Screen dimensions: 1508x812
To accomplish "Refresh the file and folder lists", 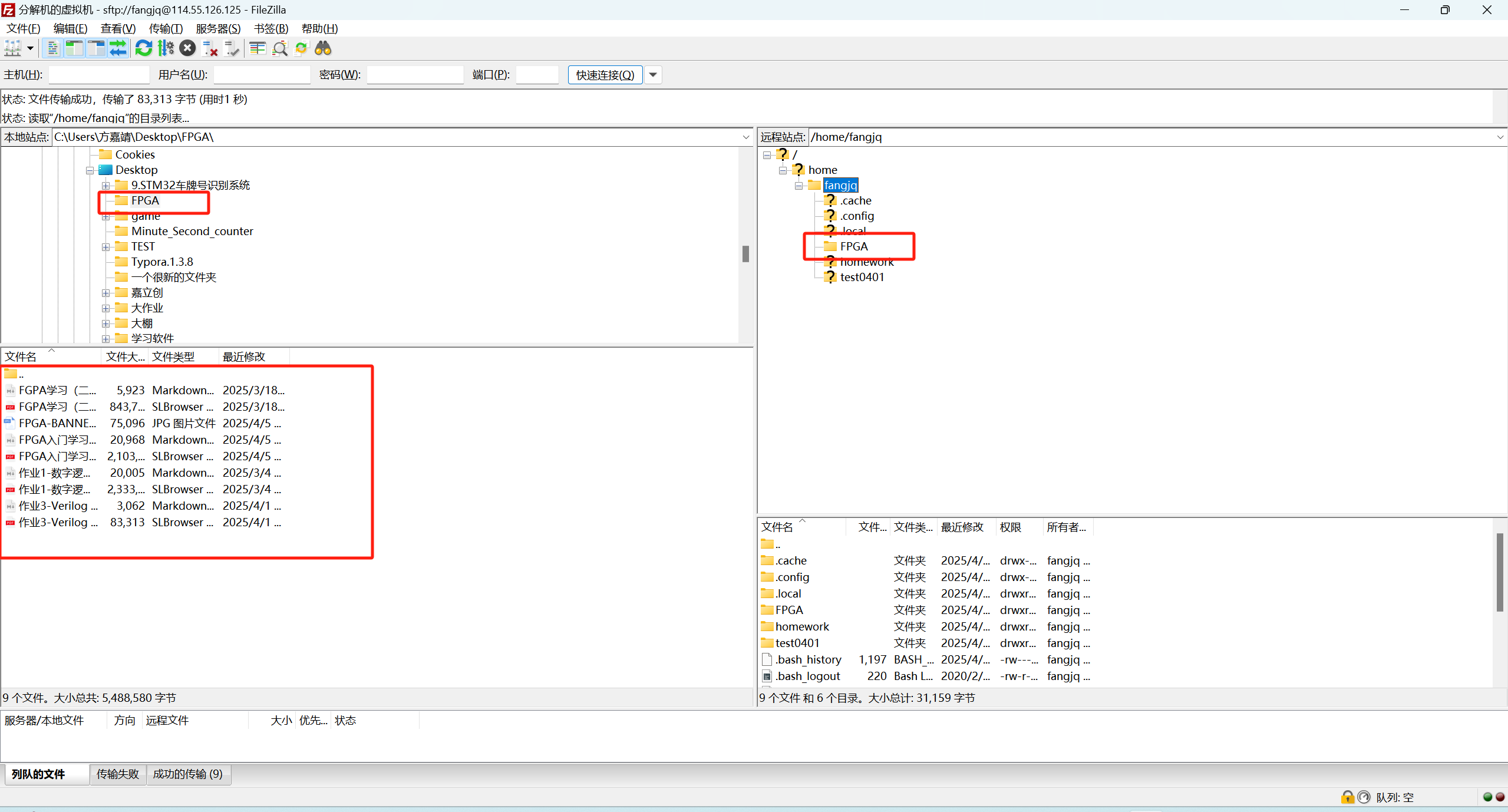I will [143, 48].
